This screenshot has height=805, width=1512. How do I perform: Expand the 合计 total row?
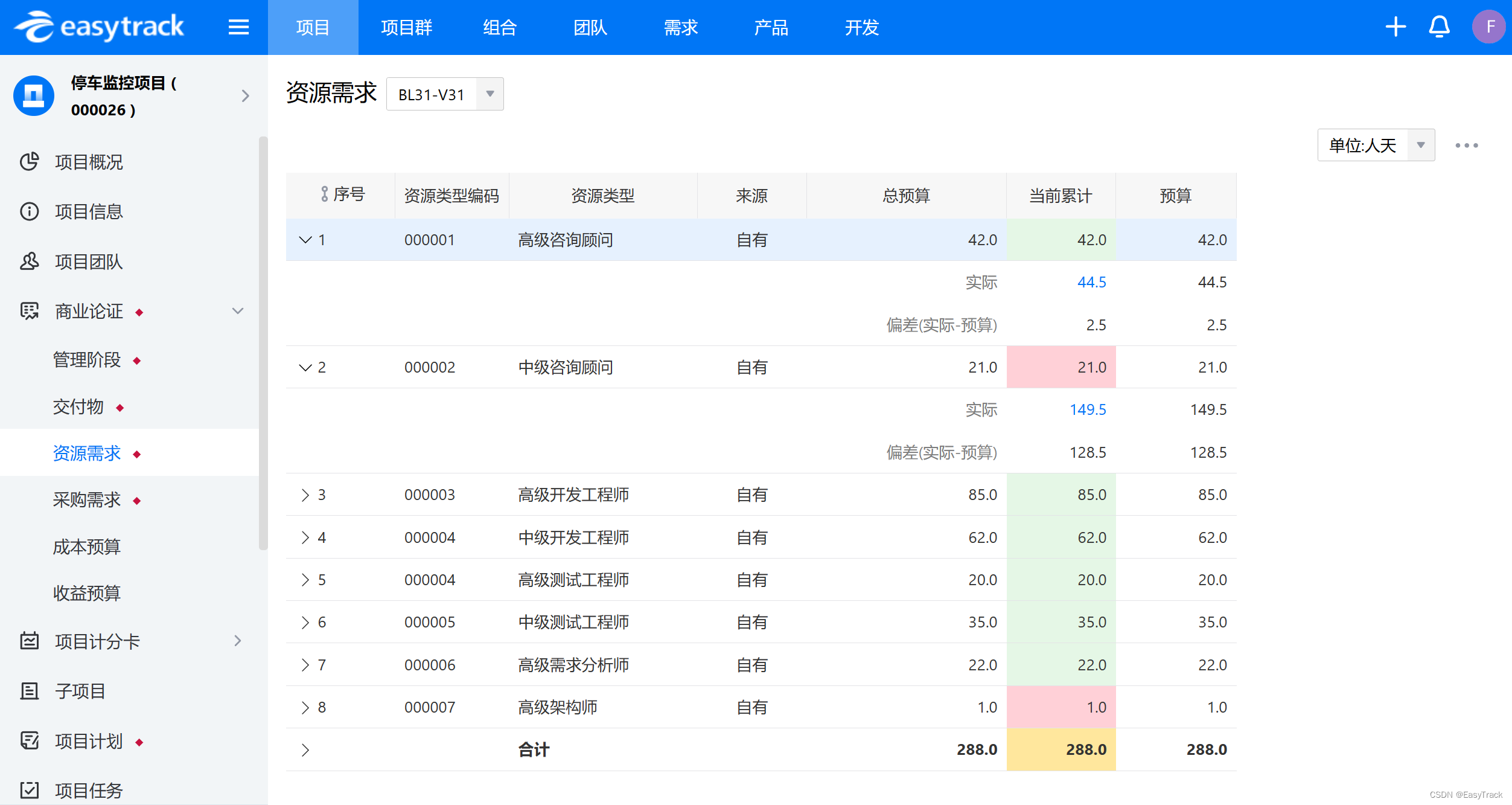pyautogui.click(x=305, y=749)
